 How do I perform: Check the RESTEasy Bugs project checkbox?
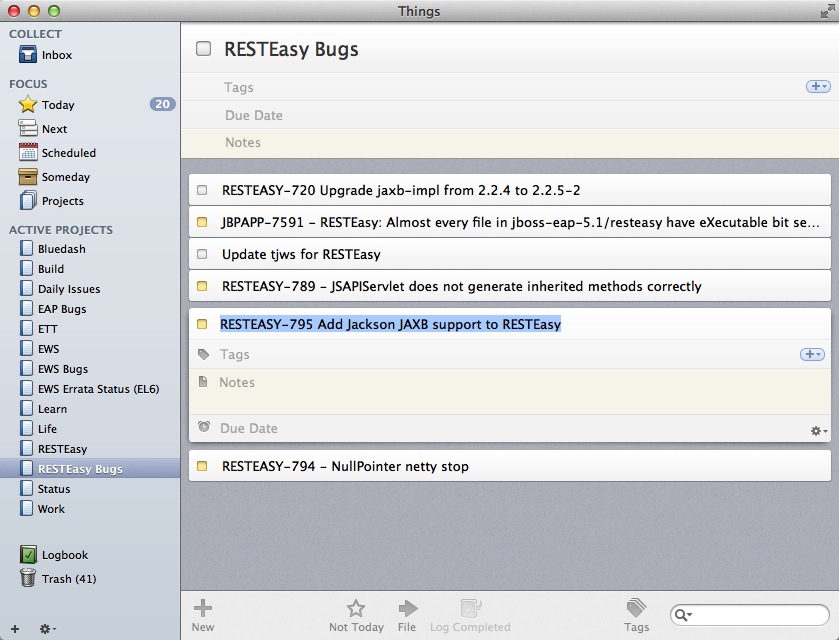click(204, 49)
